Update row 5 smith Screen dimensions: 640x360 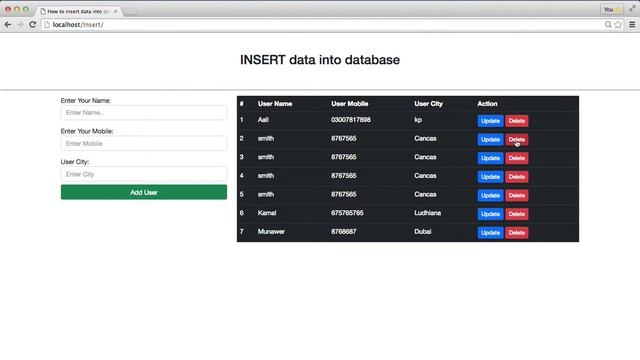[490, 196]
